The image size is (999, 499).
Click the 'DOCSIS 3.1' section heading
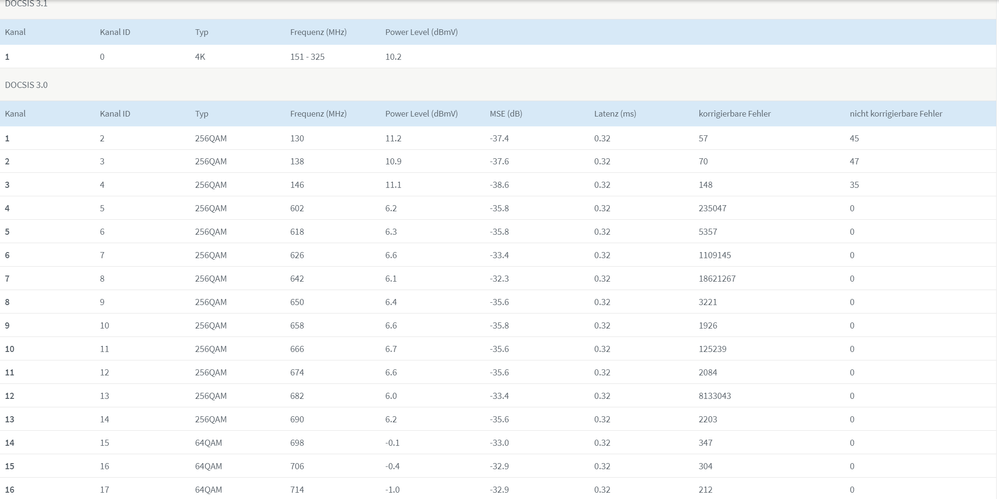click(x=26, y=4)
